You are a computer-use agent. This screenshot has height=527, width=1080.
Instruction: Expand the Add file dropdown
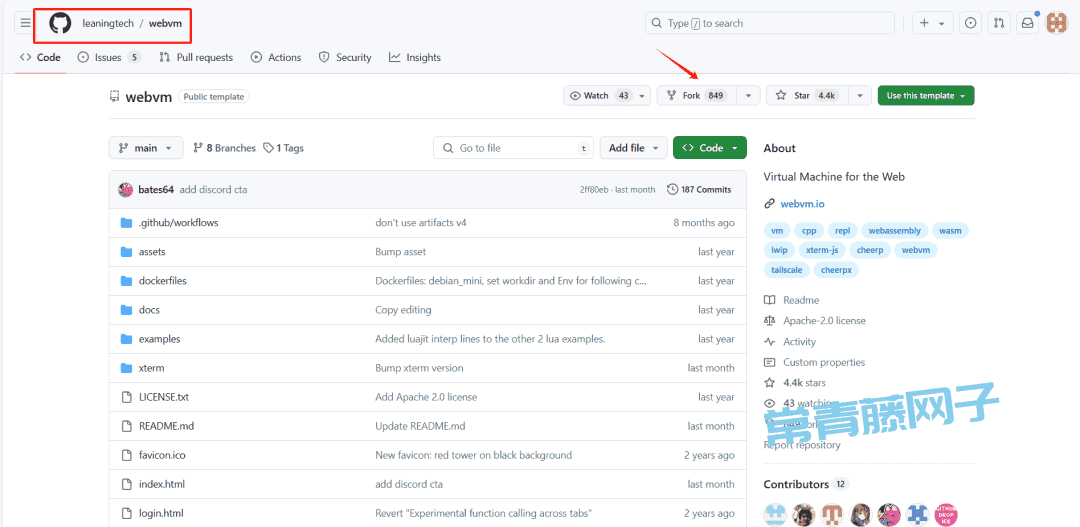634,148
